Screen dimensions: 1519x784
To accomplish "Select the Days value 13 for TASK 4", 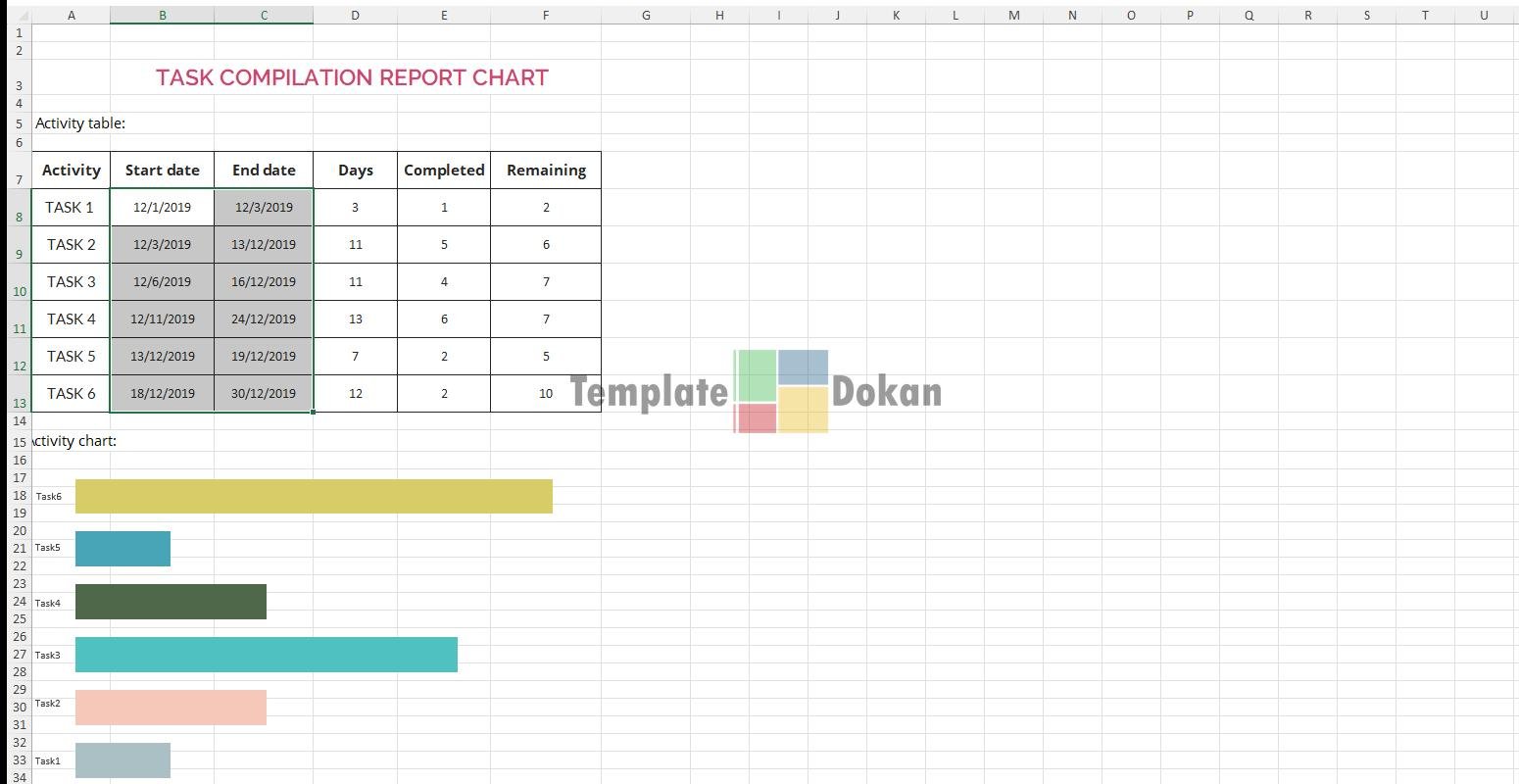I will [355, 319].
